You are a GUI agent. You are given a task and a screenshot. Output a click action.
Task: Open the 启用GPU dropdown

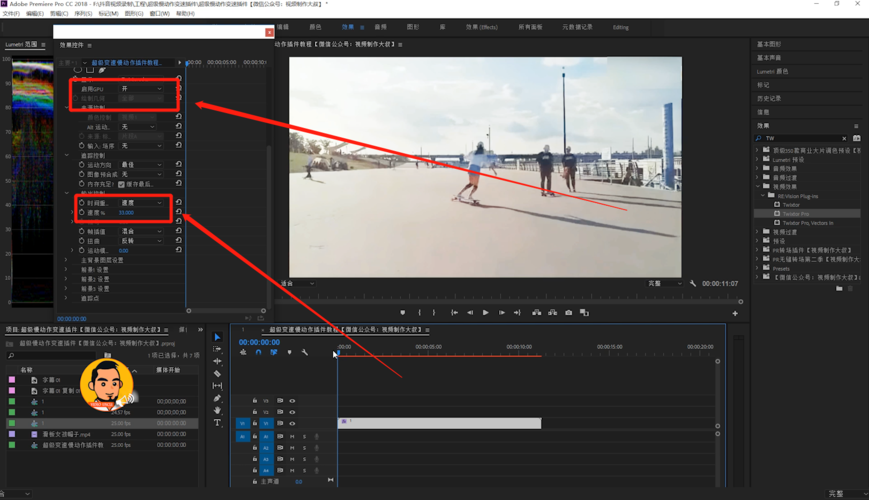click(x=142, y=89)
